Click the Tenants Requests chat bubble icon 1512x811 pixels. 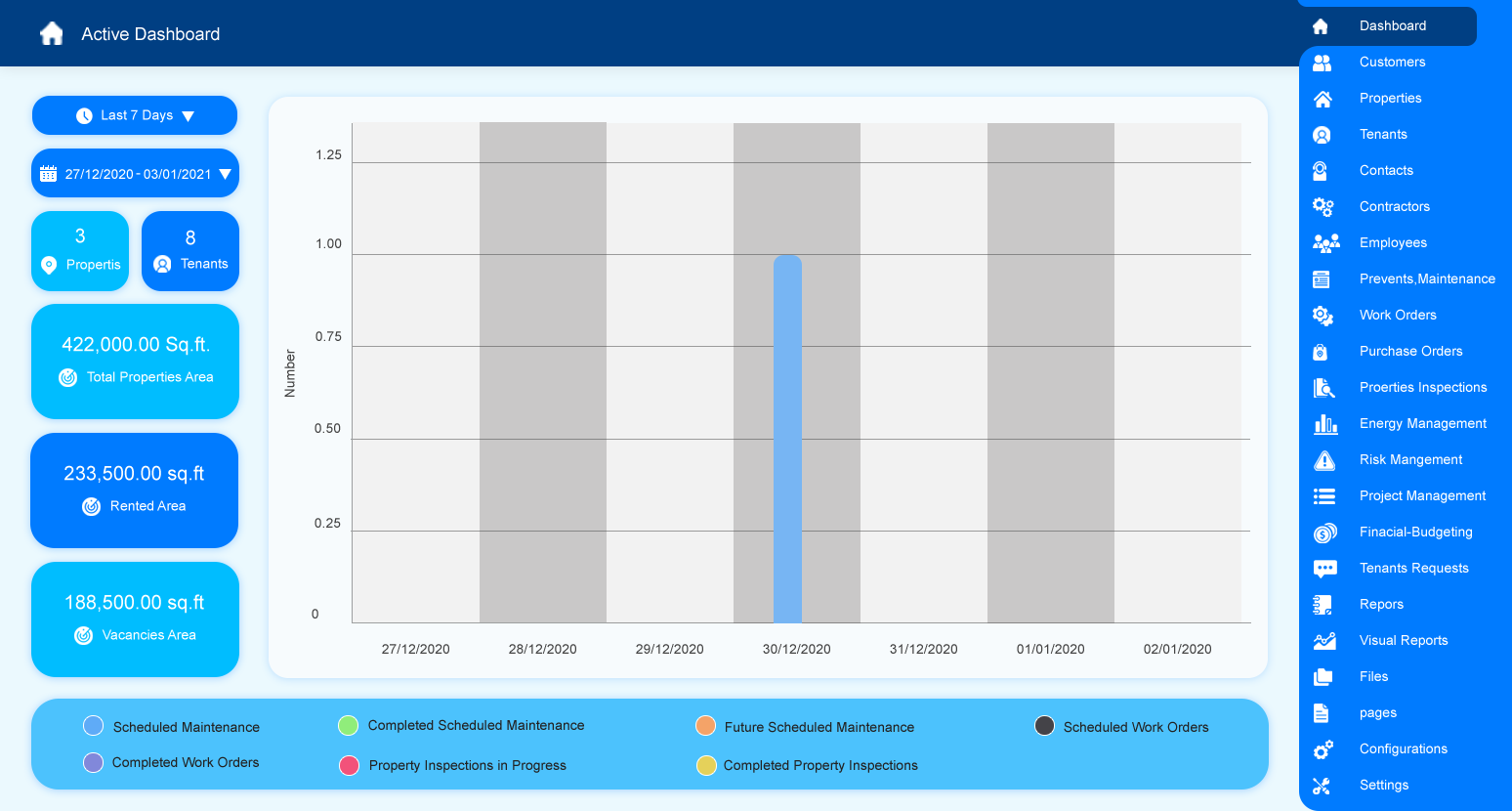pos(1324,569)
